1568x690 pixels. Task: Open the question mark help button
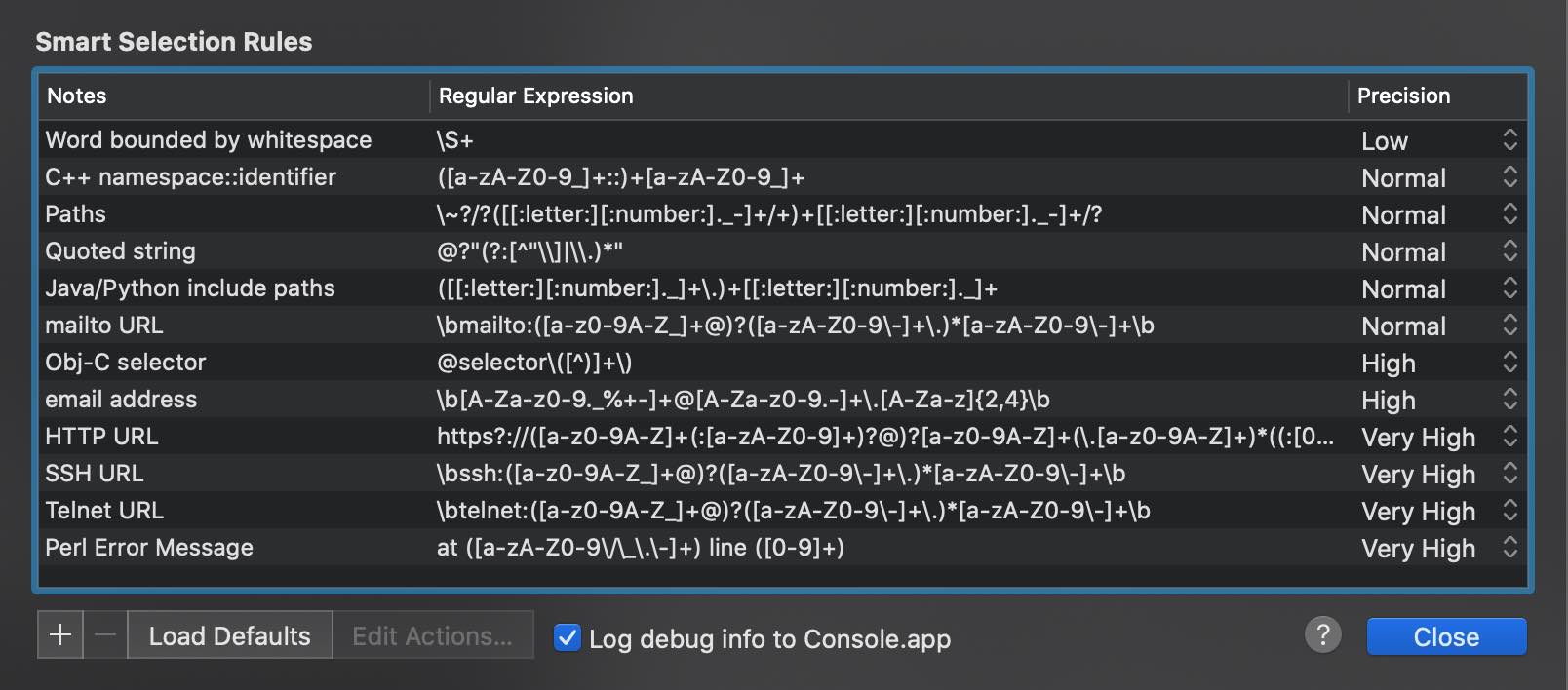pyautogui.click(x=1322, y=635)
